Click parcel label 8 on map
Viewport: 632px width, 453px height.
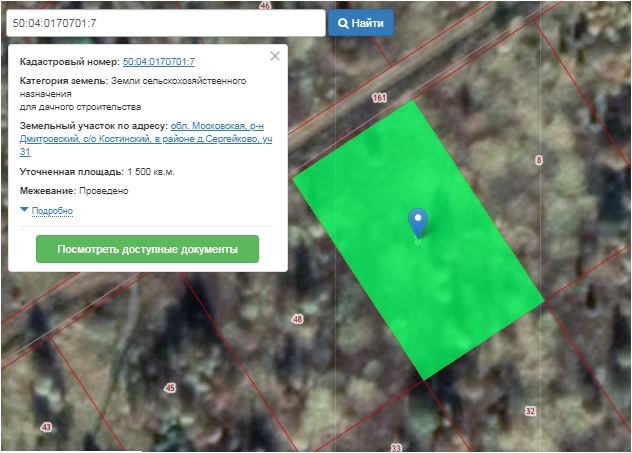click(x=538, y=160)
